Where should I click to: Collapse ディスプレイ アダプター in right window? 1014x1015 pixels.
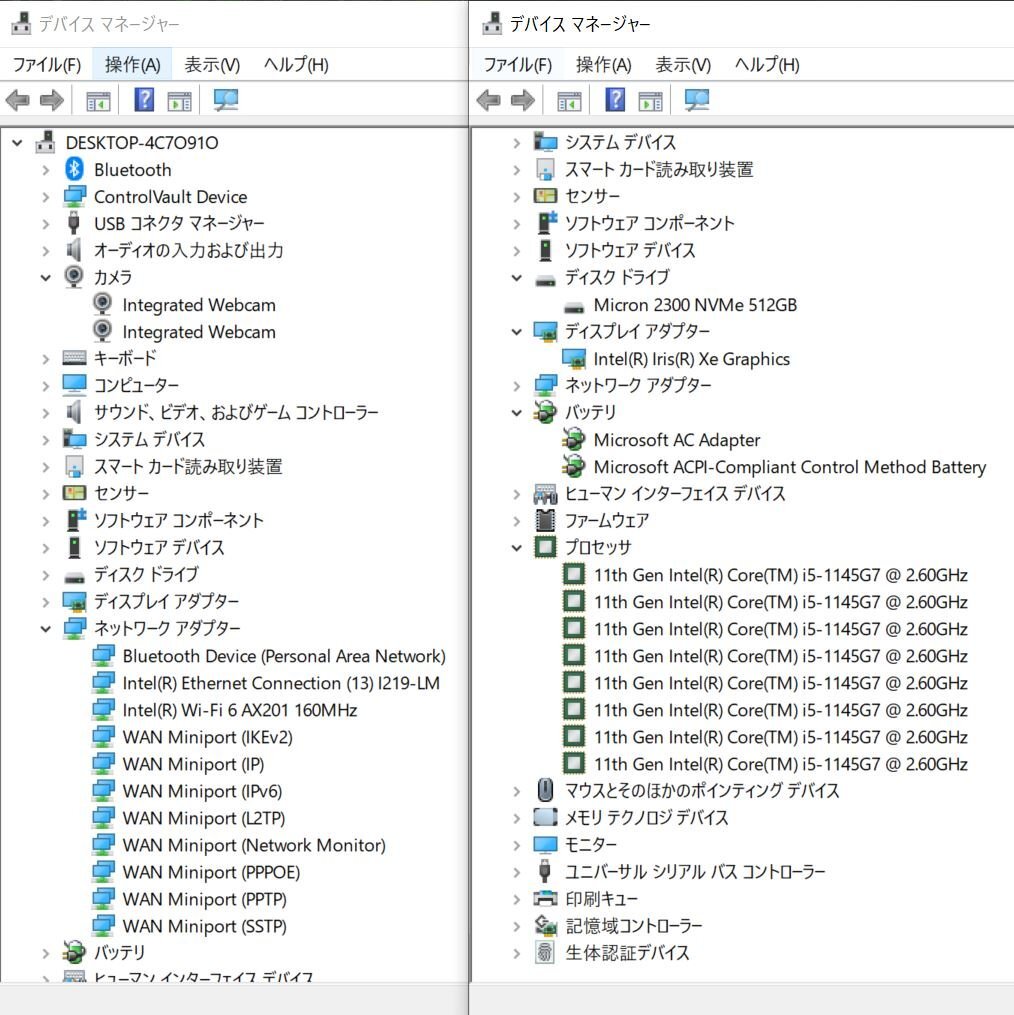(x=517, y=331)
